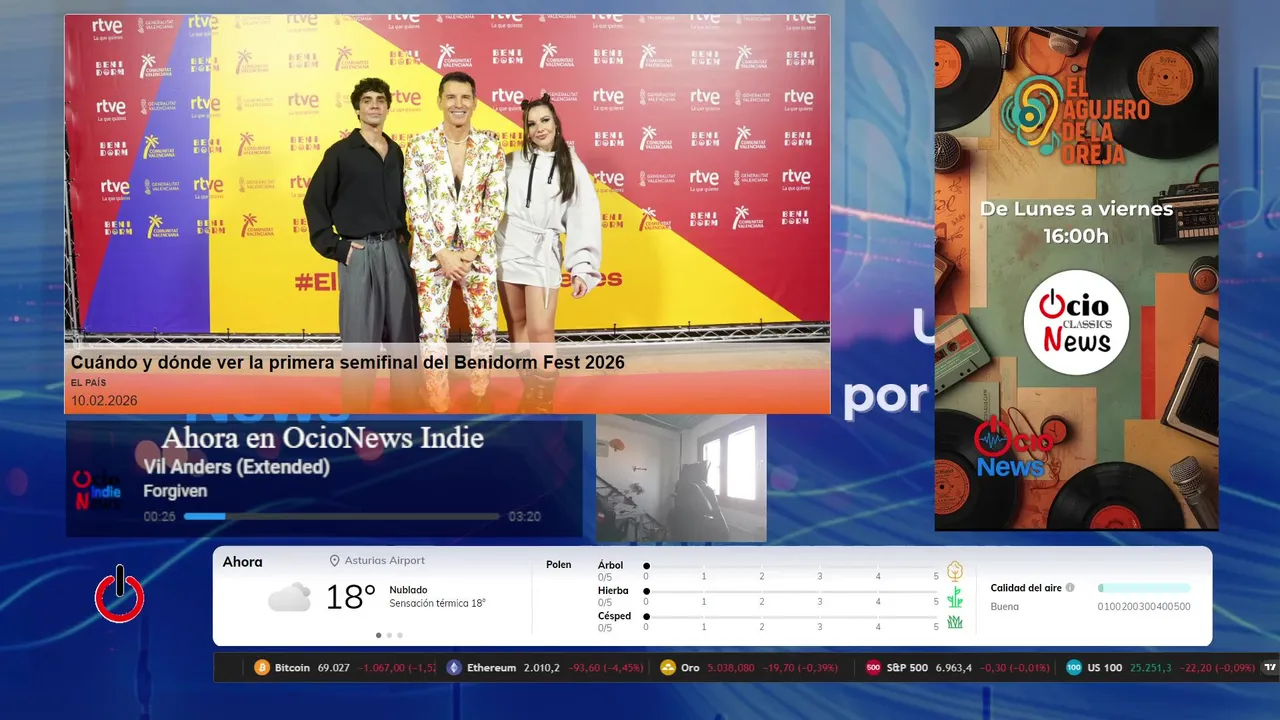Click the 10.02.2026 news date
Viewport: 1280px width, 720px height.
tap(104, 401)
